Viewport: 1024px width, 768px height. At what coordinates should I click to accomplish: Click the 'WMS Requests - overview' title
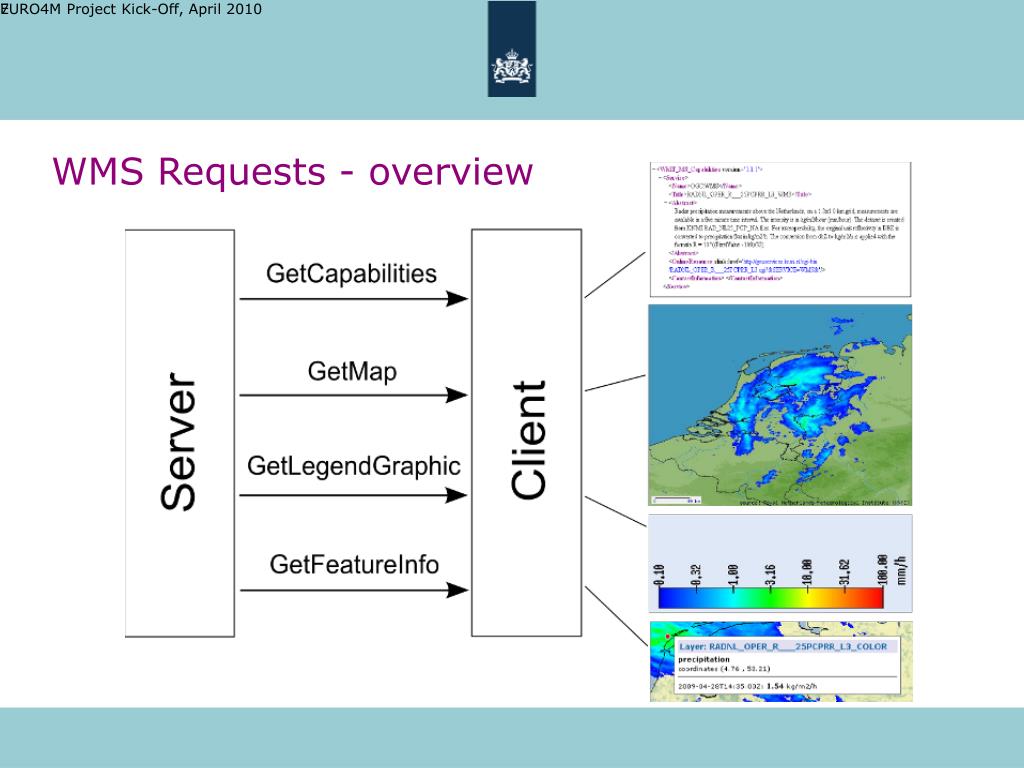pos(293,172)
